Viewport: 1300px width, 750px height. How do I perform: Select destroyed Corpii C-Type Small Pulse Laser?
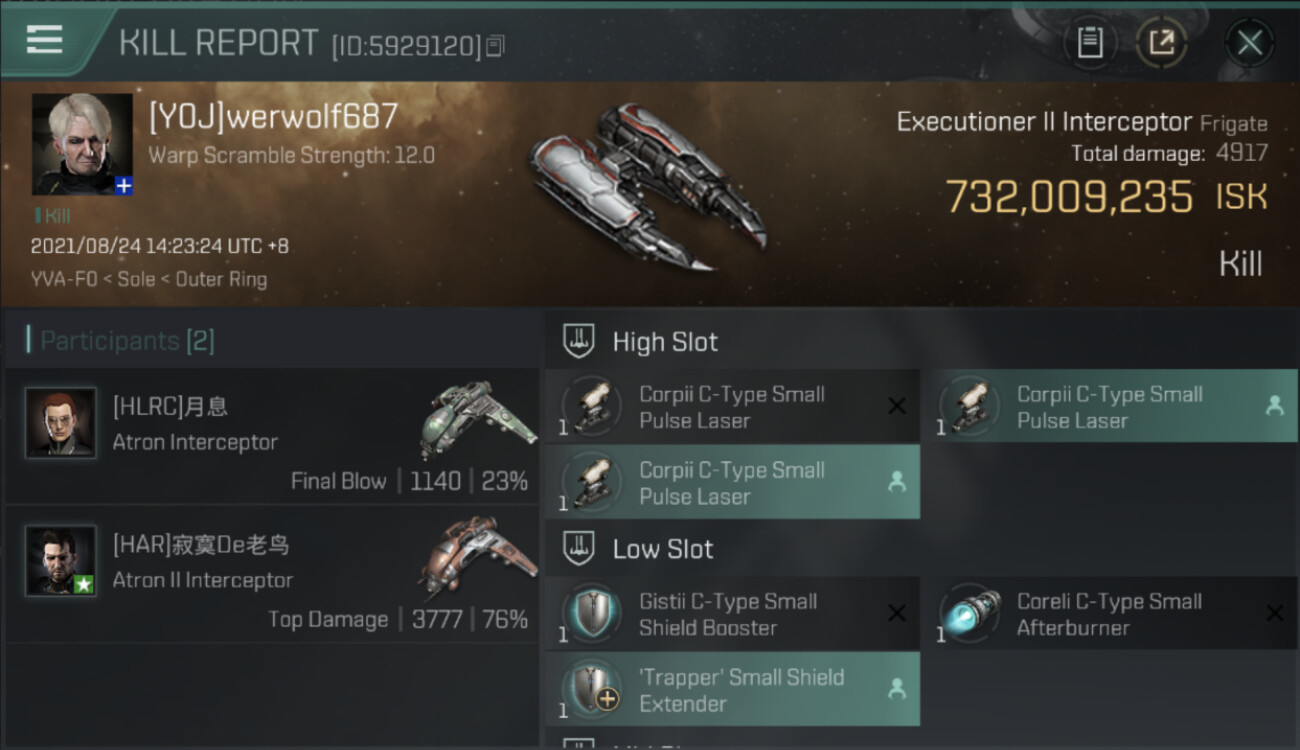pyautogui.click(x=733, y=406)
